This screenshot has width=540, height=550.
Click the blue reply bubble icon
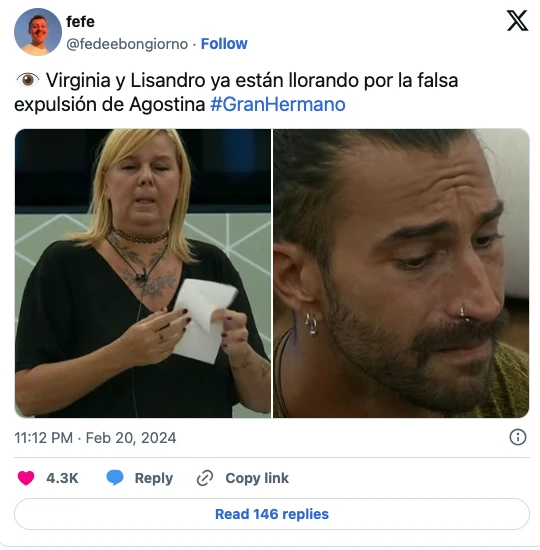(x=115, y=478)
